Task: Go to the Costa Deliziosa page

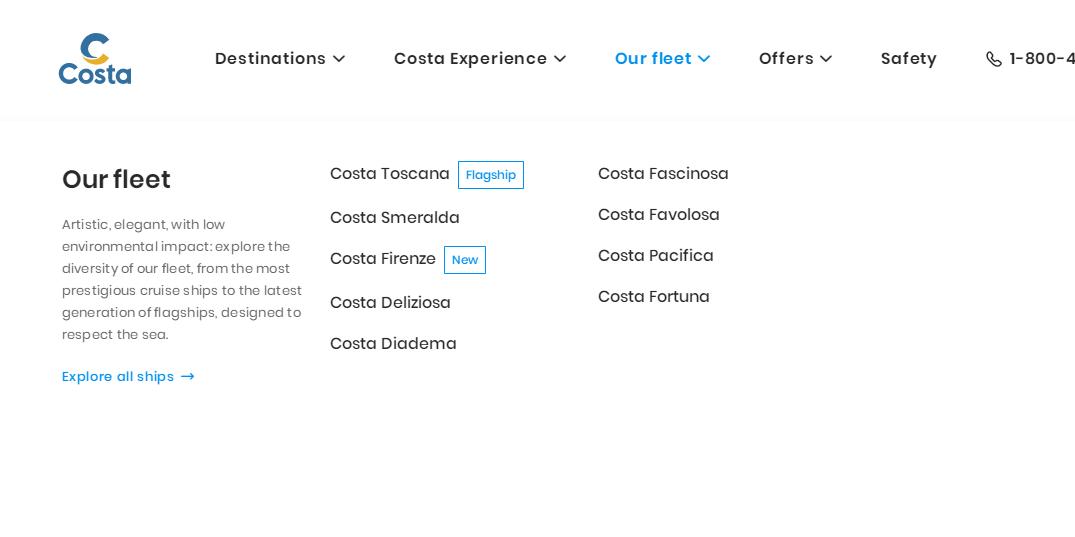Action: coord(390,303)
